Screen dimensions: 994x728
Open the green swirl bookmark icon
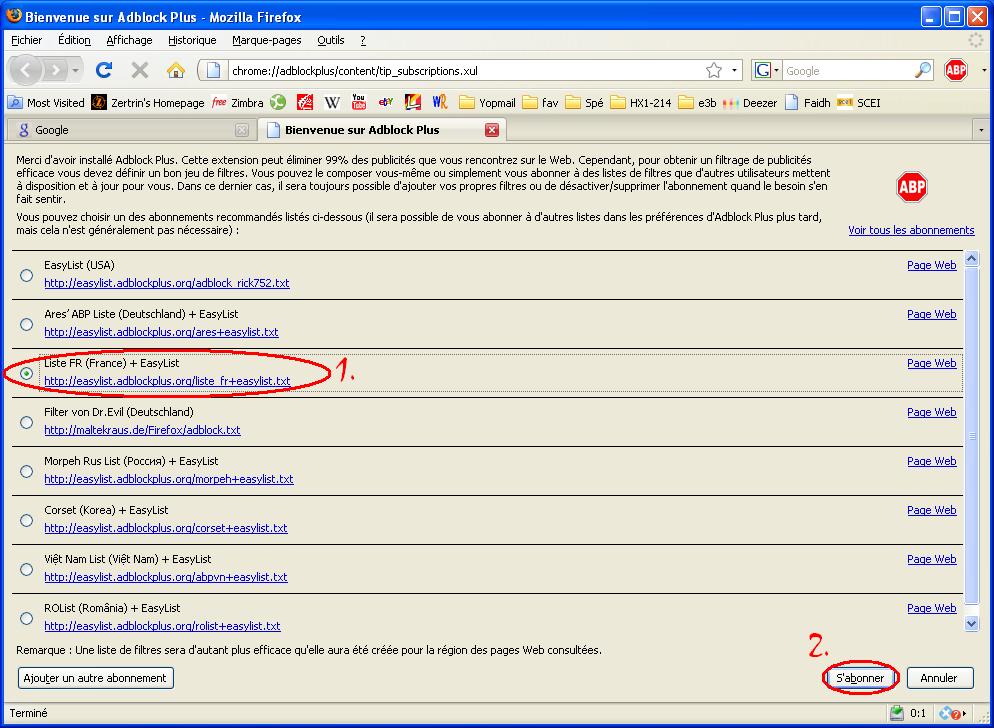pyautogui.click(x=278, y=102)
